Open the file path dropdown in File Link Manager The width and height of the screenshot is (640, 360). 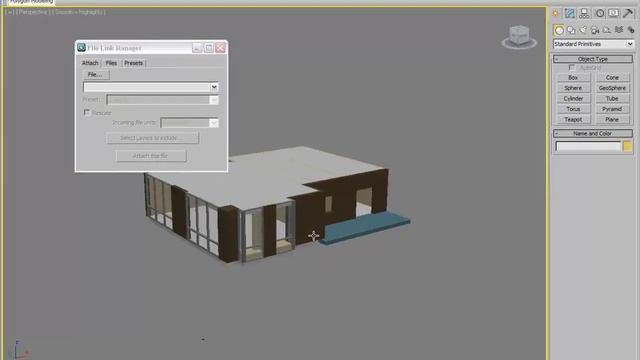pyautogui.click(x=214, y=87)
